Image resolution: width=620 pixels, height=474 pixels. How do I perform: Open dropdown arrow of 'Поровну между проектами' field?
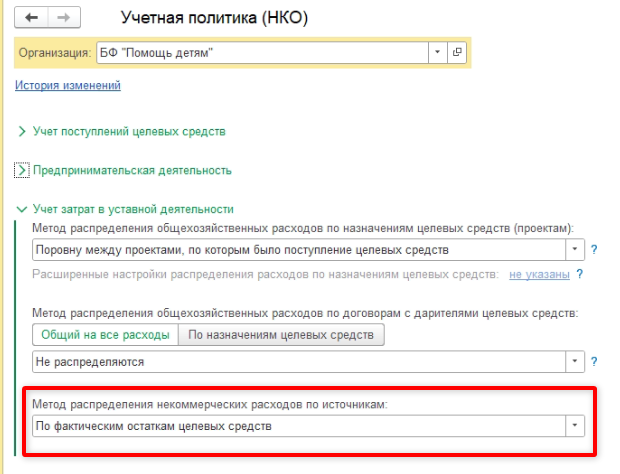575,249
